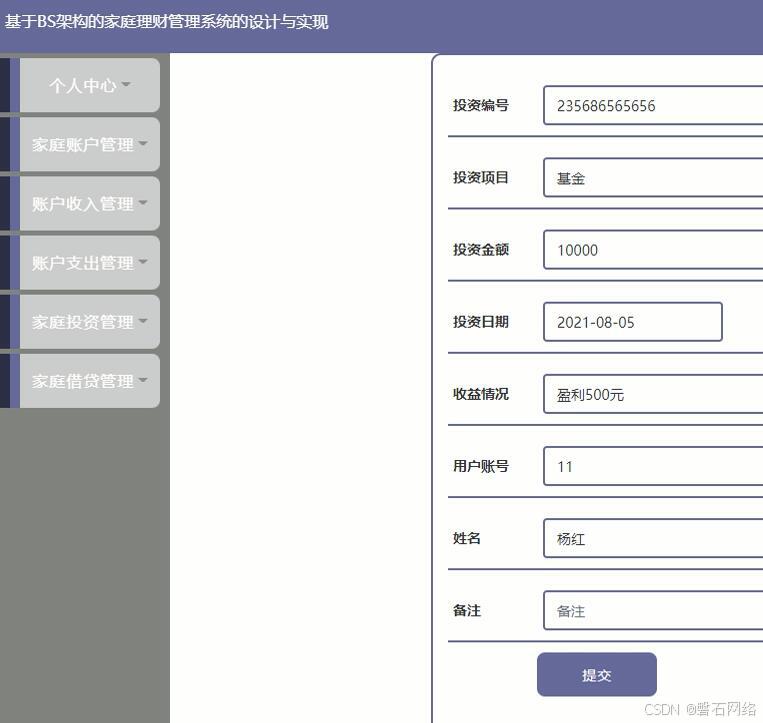The width and height of the screenshot is (763, 723).
Task: Click the 投资金额 field showing 10000
Action: [x=653, y=250]
